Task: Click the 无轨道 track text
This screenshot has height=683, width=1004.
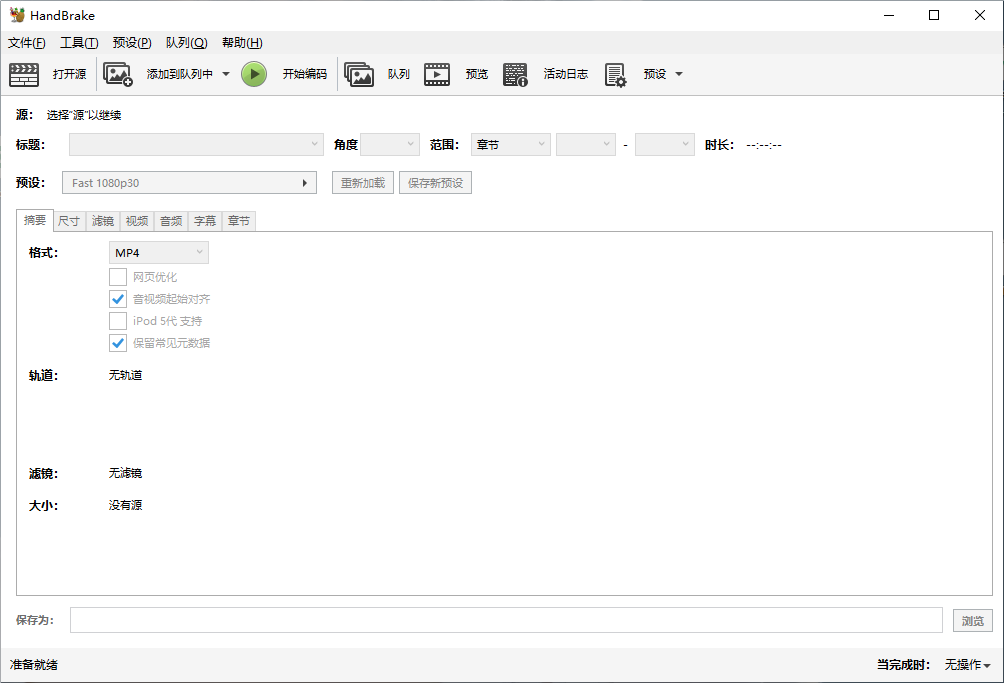Action: (126, 375)
